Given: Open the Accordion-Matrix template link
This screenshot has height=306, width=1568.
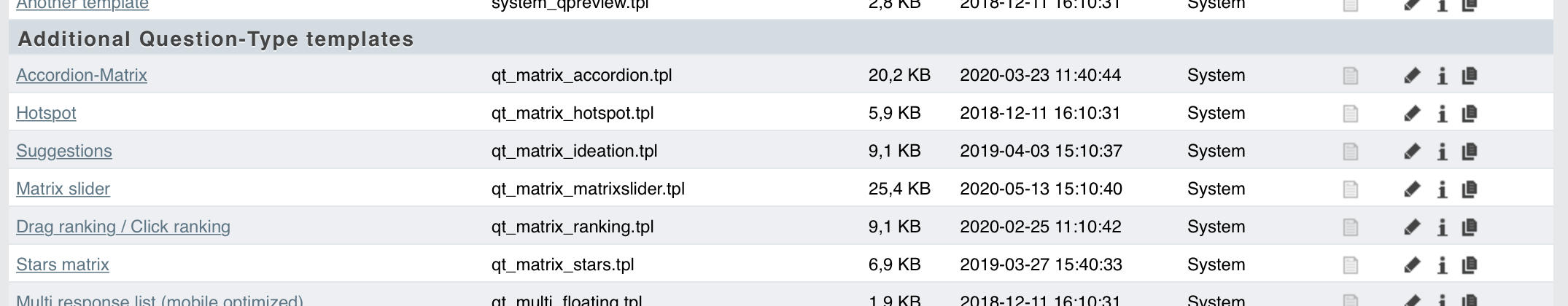Looking at the screenshot, I should [x=82, y=75].
